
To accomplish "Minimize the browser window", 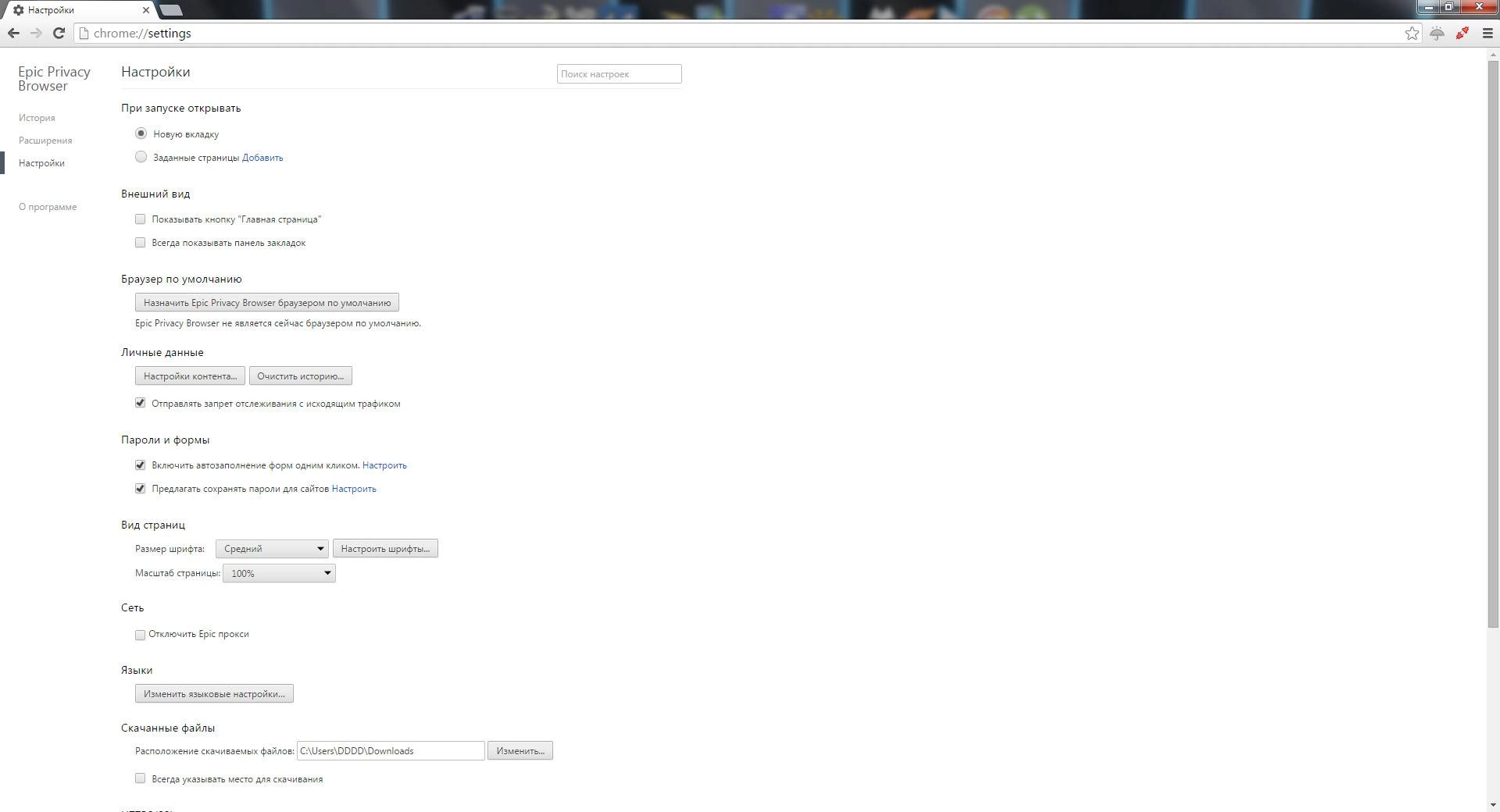I will 1429,6.
